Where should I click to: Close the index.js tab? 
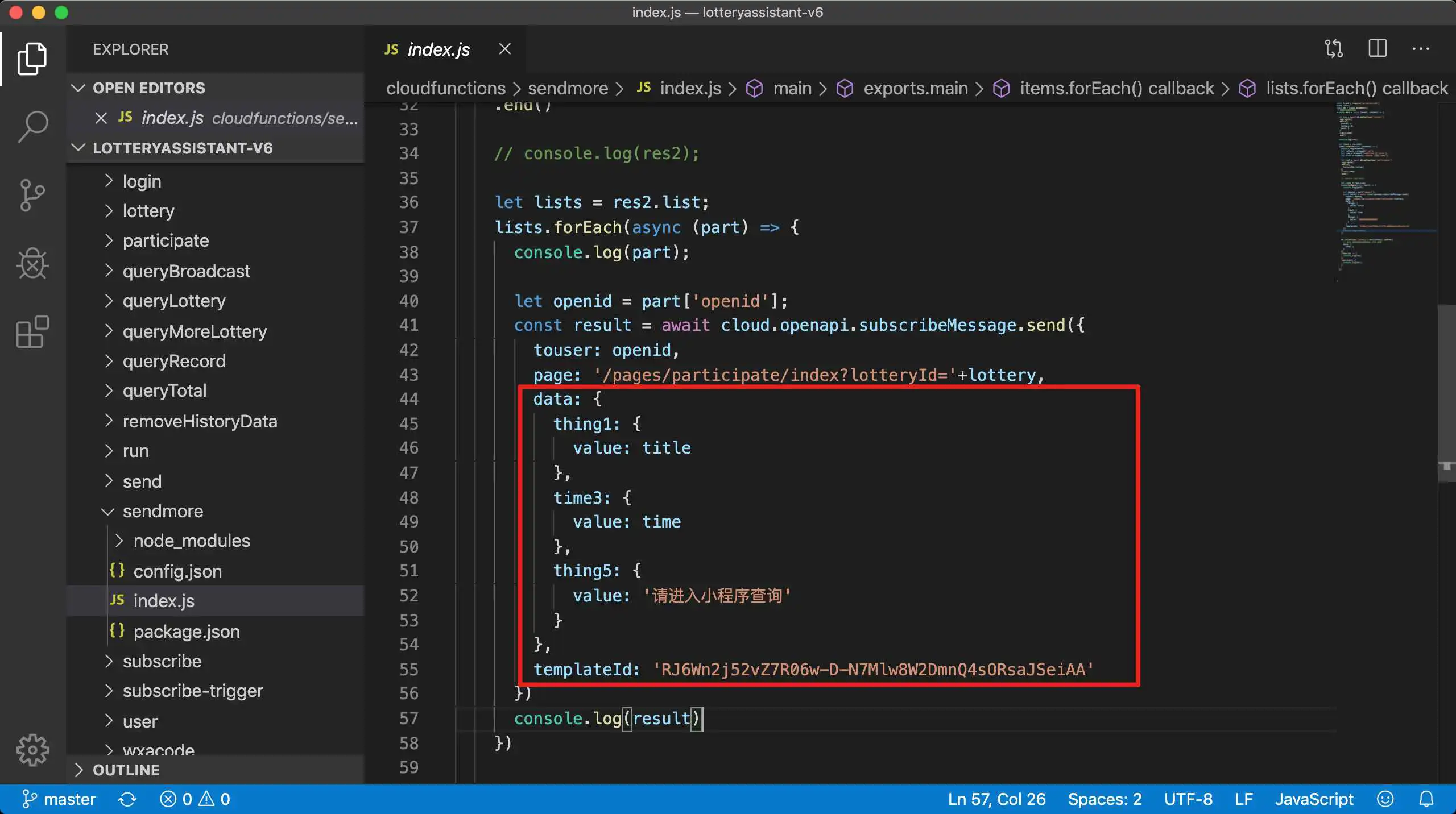[x=504, y=49]
